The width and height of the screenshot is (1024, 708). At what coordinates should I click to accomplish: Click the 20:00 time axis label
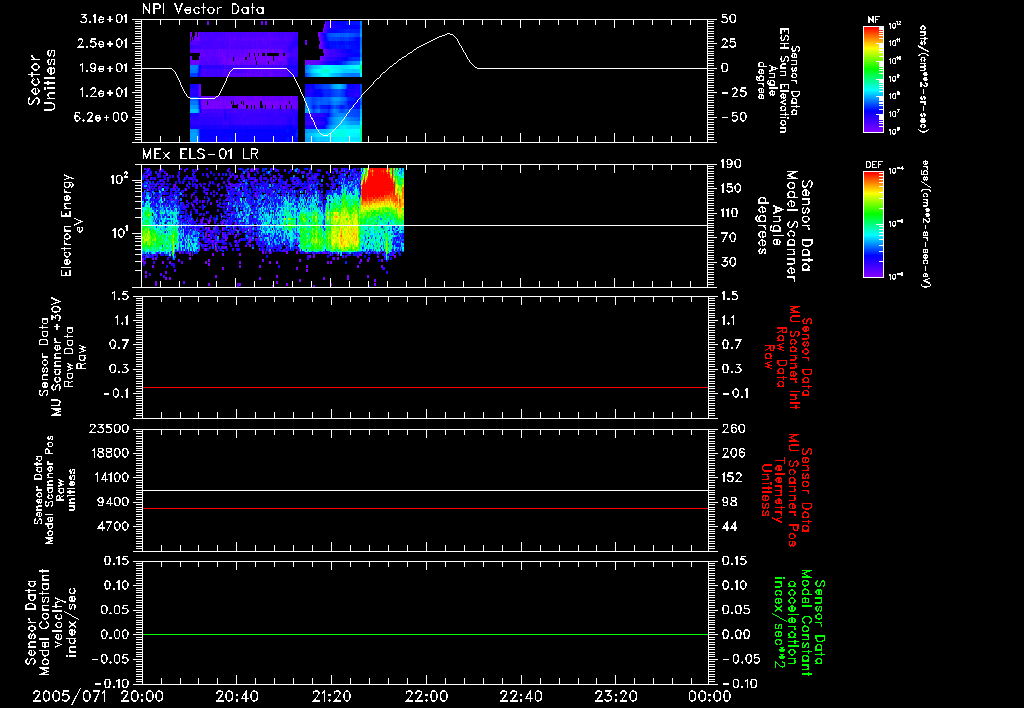tap(142, 697)
